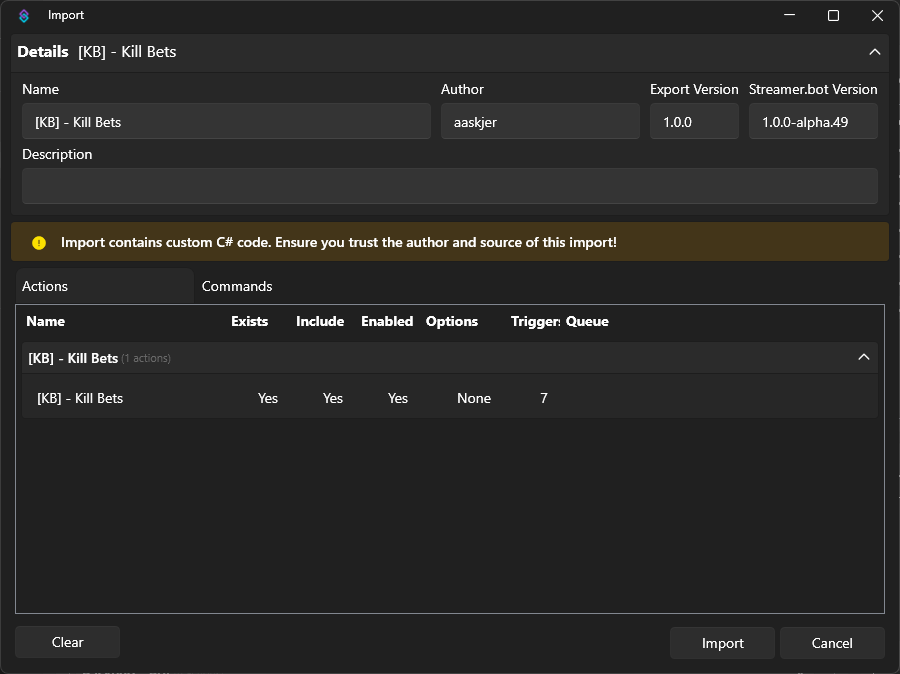Click the Export Version field
The width and height of the screenshot is (900, 674).
(694, 122)
